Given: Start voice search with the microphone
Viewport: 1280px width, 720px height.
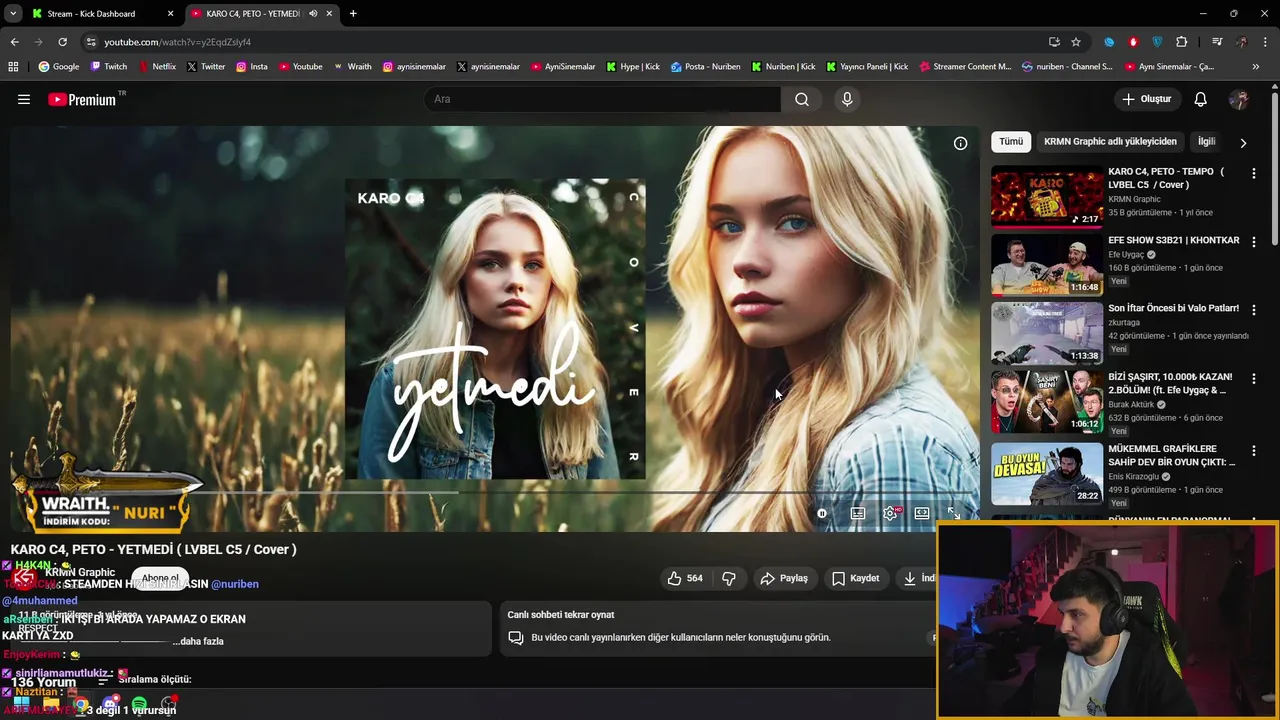Looking at the screenshot, I should pyautogui.click(x=847, y=99).
